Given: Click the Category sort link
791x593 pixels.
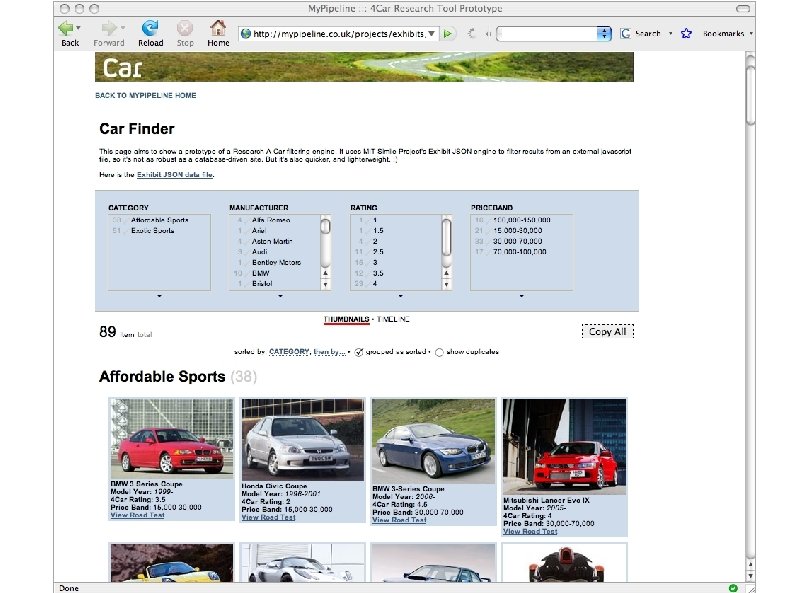Looking at the screenshot, I should 289,351.
